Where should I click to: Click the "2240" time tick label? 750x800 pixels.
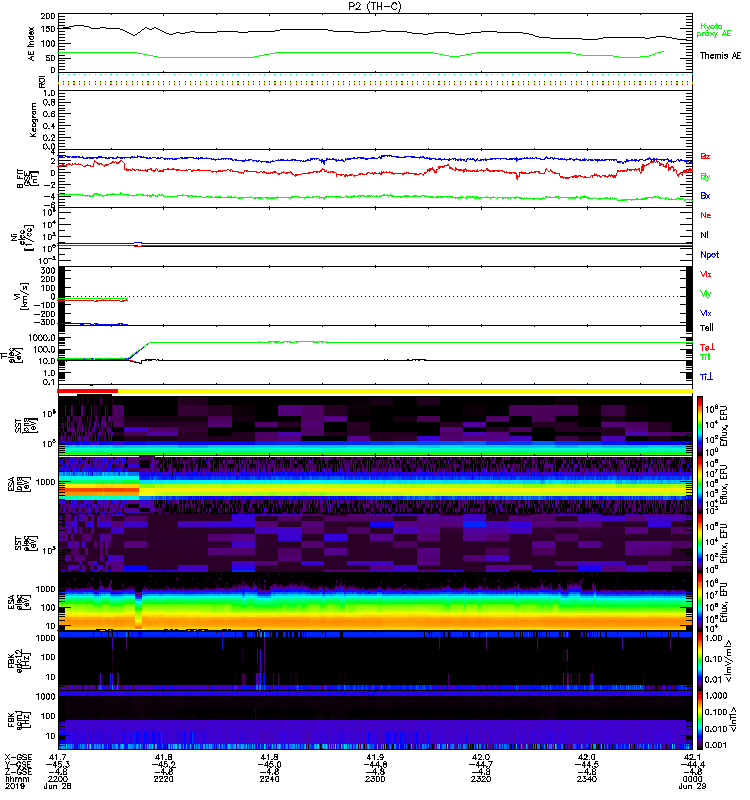pyautogui.click(x=269, y=779)
